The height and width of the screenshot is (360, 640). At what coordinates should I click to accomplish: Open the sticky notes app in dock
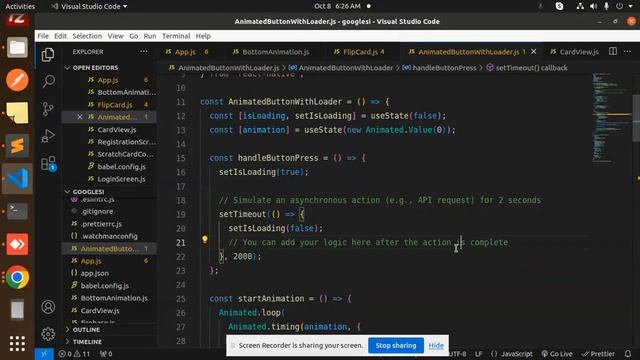click(17, 113)
